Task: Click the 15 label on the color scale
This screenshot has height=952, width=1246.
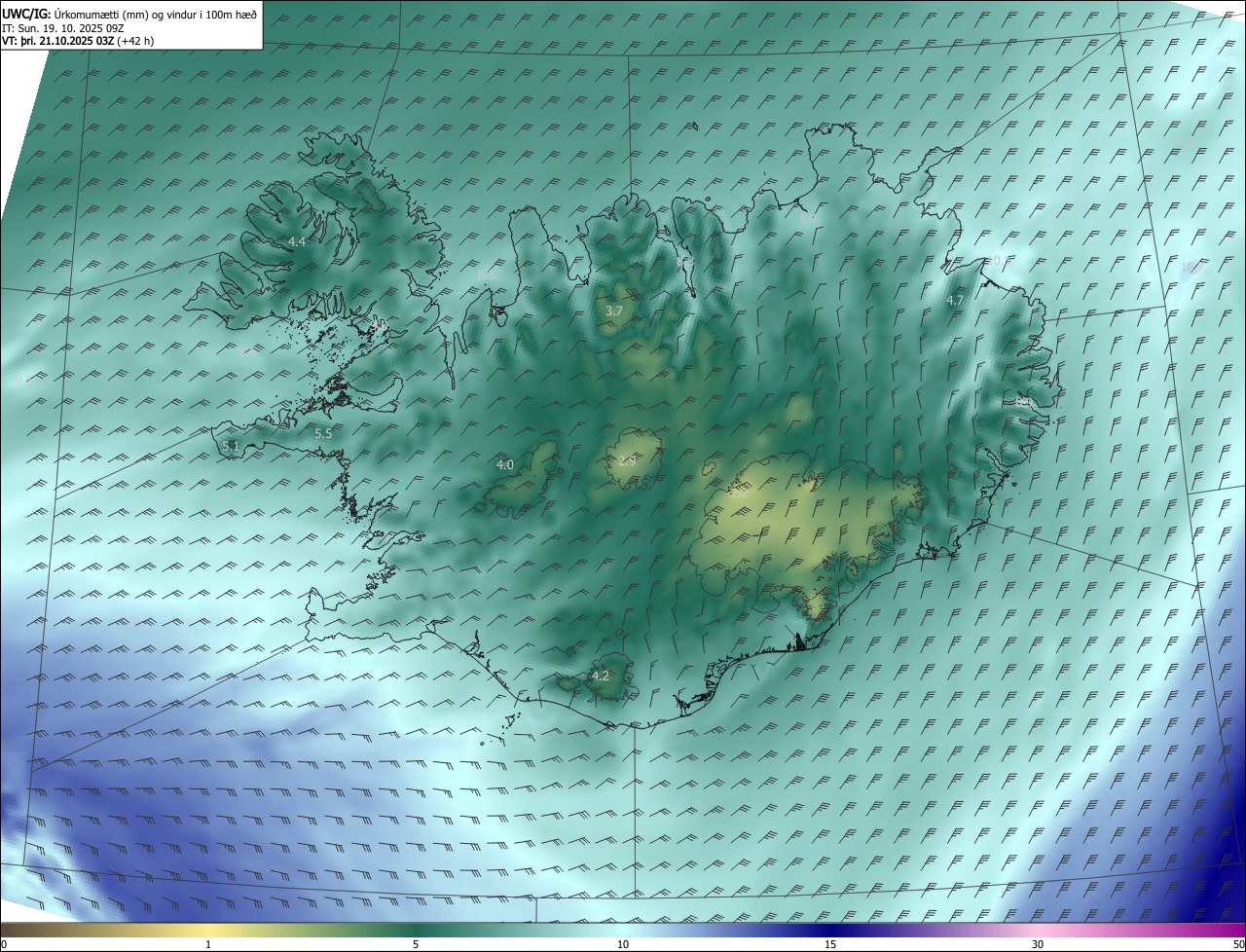Action: 830,944
